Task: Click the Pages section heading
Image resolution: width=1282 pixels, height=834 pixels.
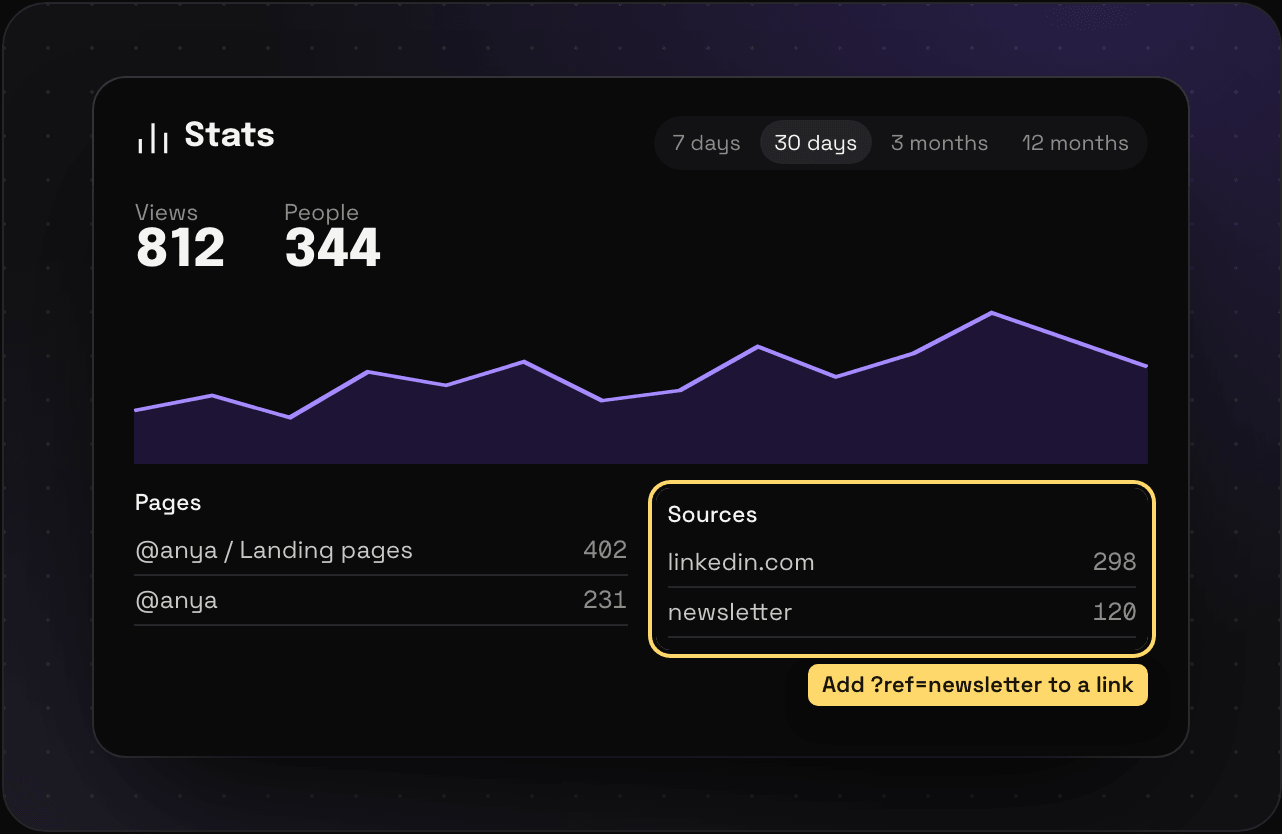Action: 168,502
